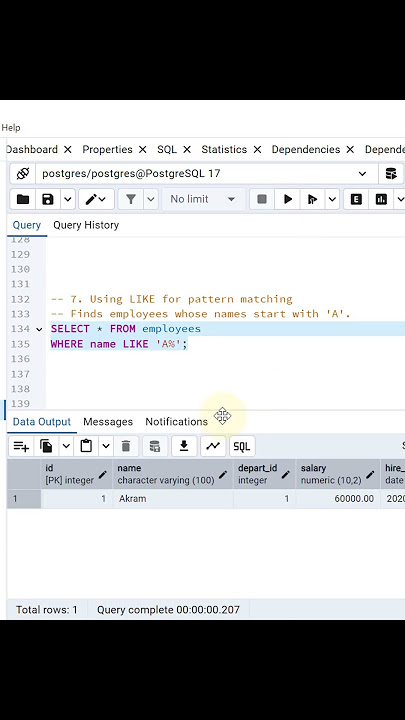Run the Explain query icon

(356, 199)
